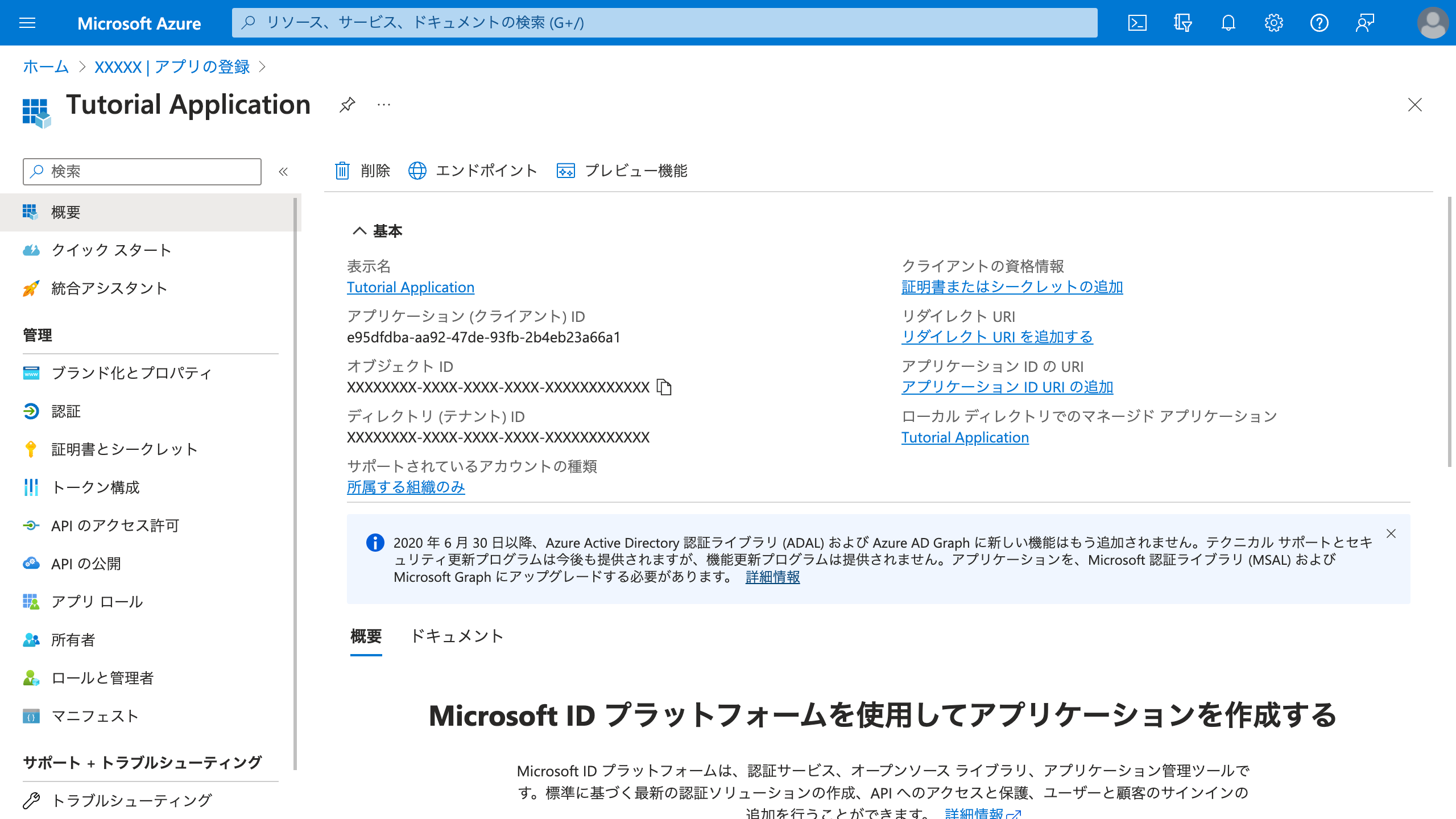Click リダイレクト URI を追加する link

(x=997, y=337)
